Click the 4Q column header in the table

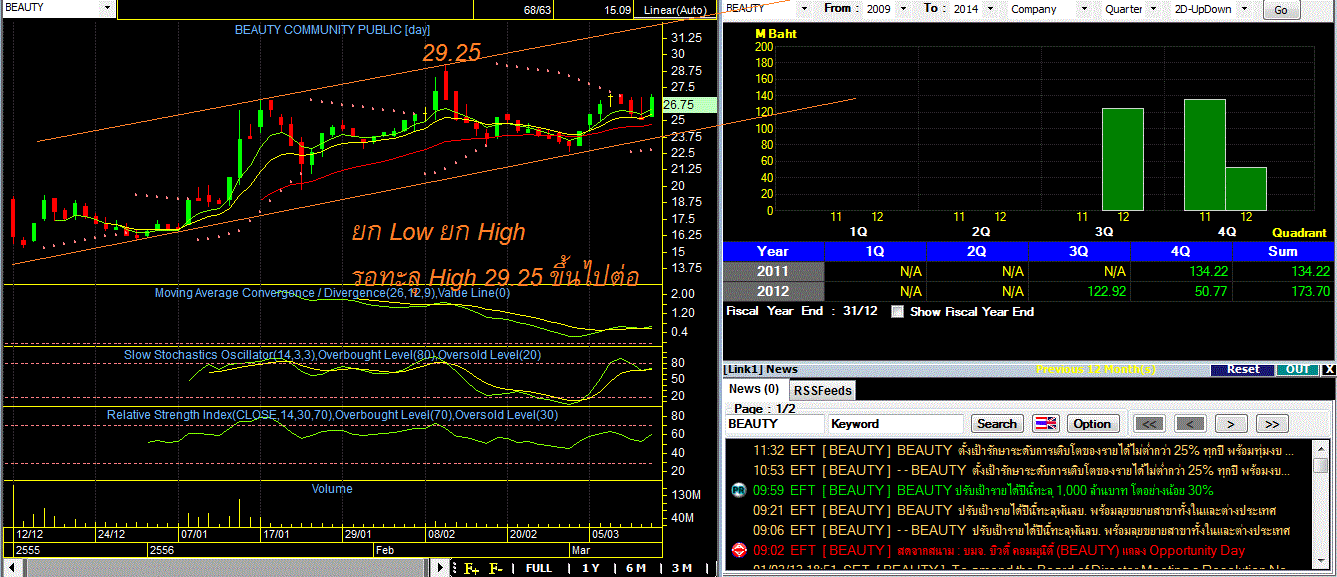click(x=1181, y=251)
